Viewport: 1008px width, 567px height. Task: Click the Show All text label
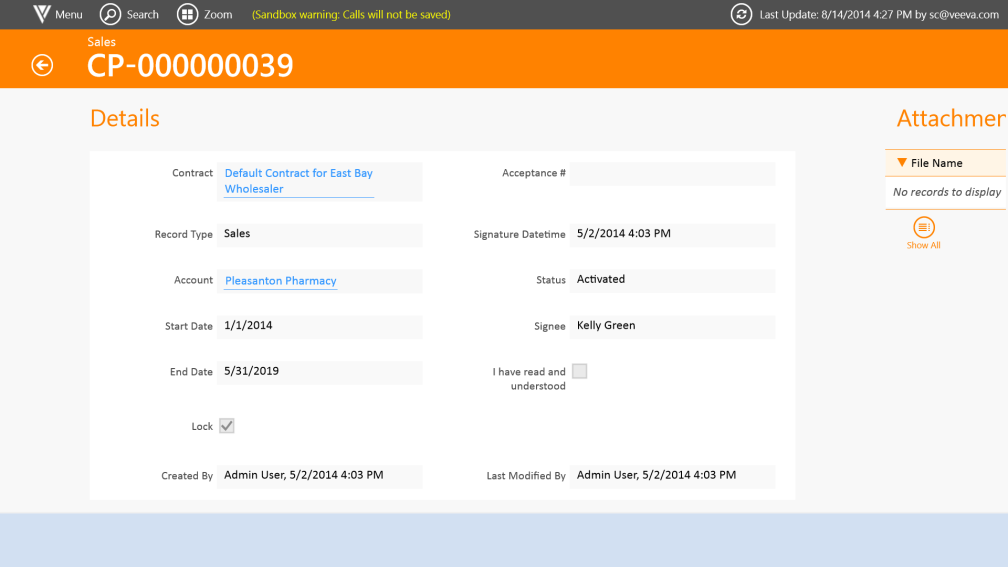pos(923,245)
